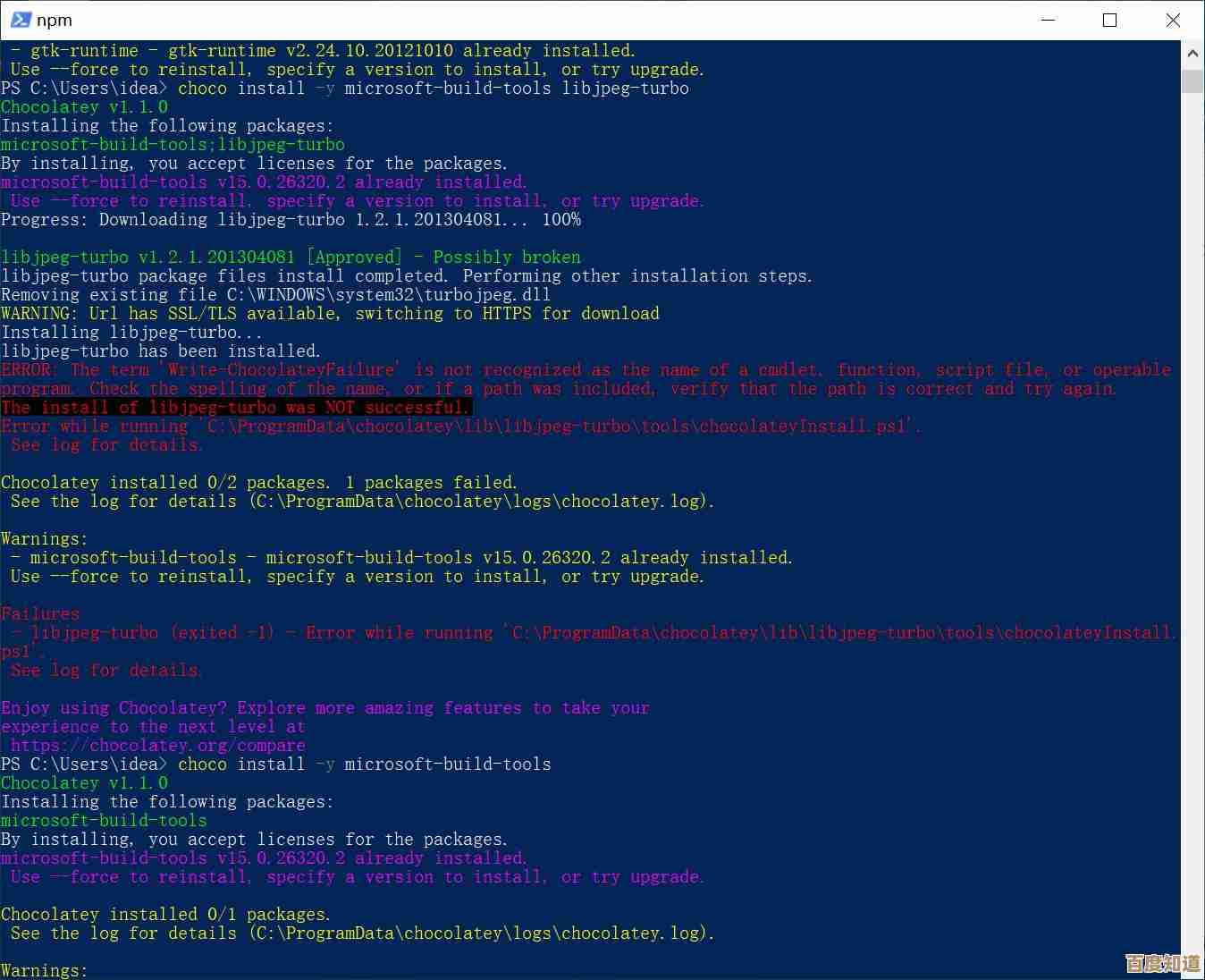The image size is (1205, 980).
Task: Click the WARNING SSL/TLS available line
Action: pos(330,314)
